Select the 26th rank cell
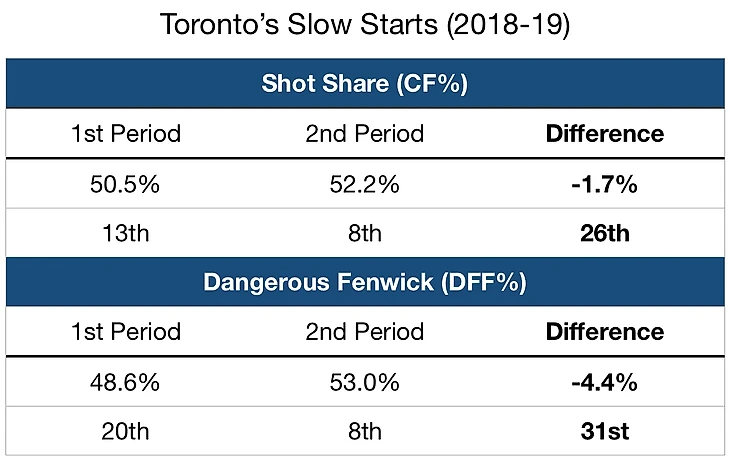 [604, 233]
